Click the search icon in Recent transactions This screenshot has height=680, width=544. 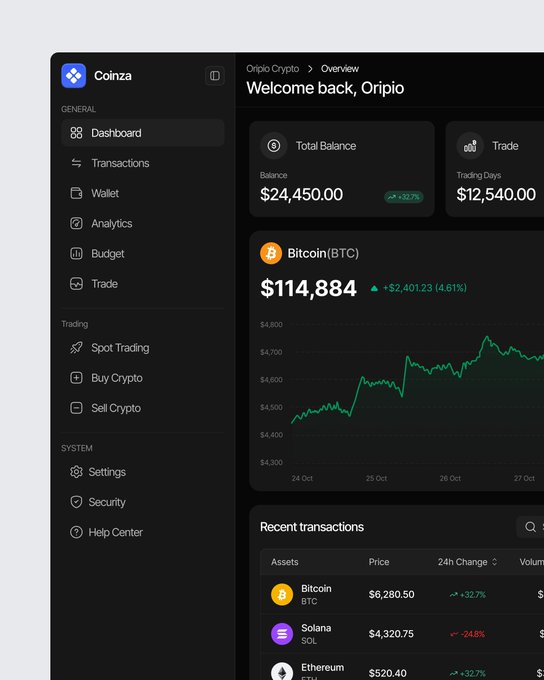pyautogui.click(x=531, y=527)
